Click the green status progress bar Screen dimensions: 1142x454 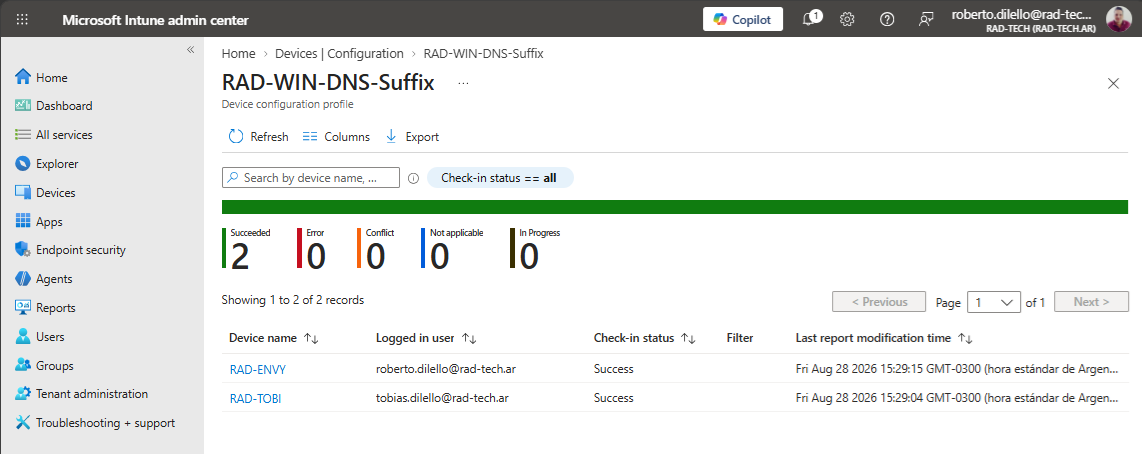tap(675, 207)
